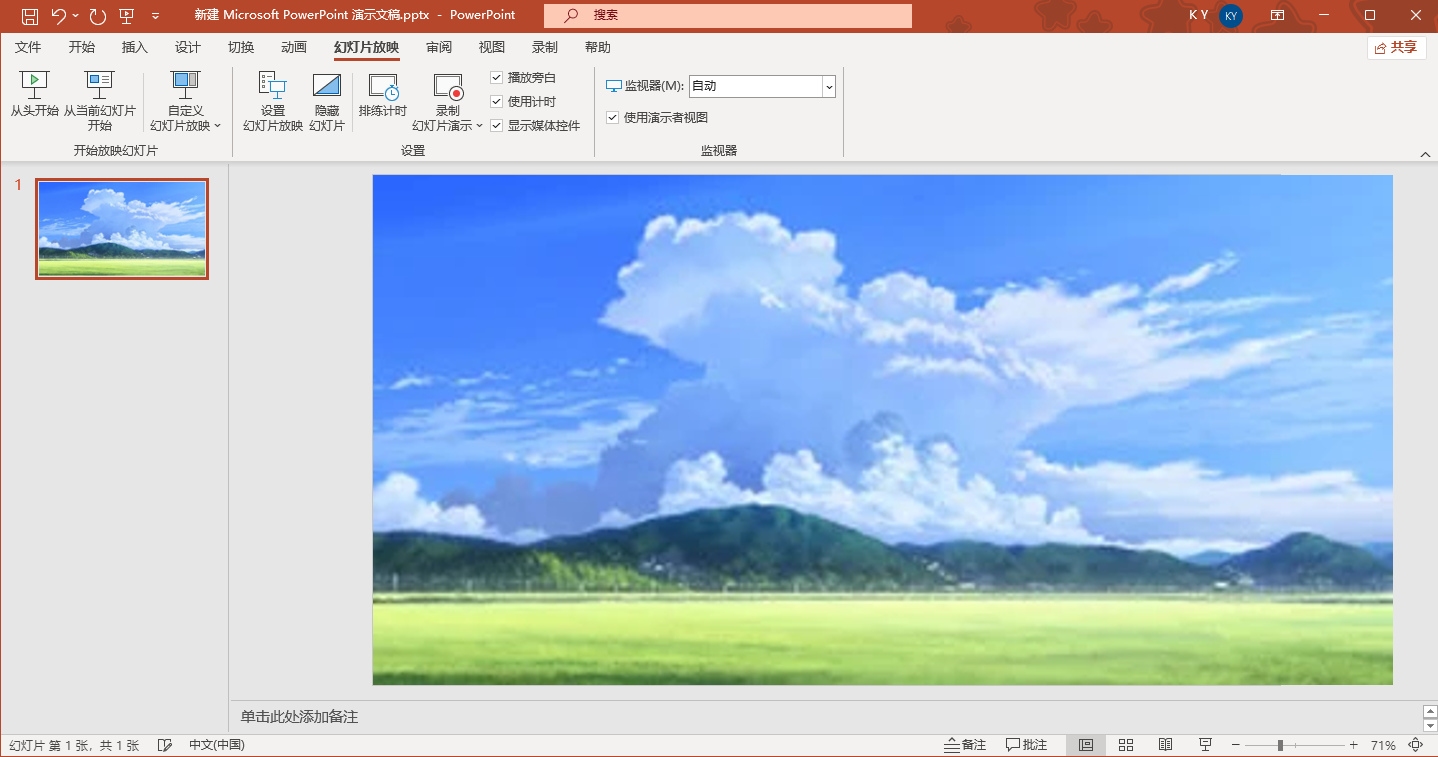
Task: Save the presentation with the Save icon
Action: click(x=30, y=16)
